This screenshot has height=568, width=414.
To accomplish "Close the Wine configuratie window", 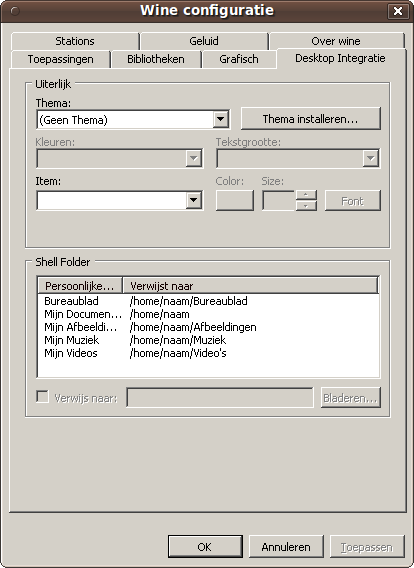I will pos(398,11).
